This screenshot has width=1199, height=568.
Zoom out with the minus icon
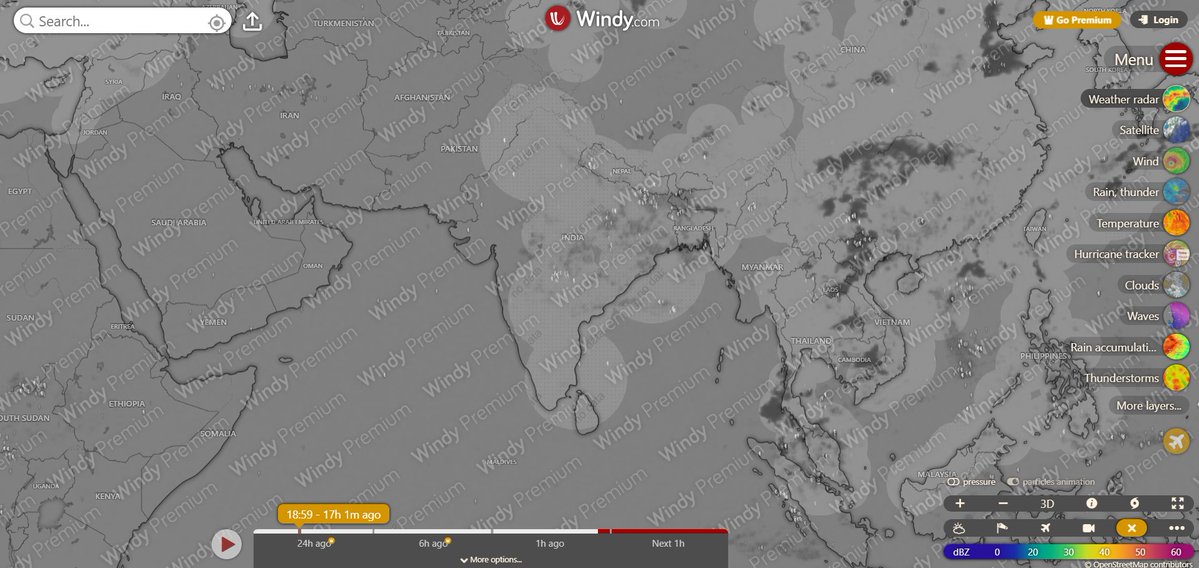coord(1003,504)
